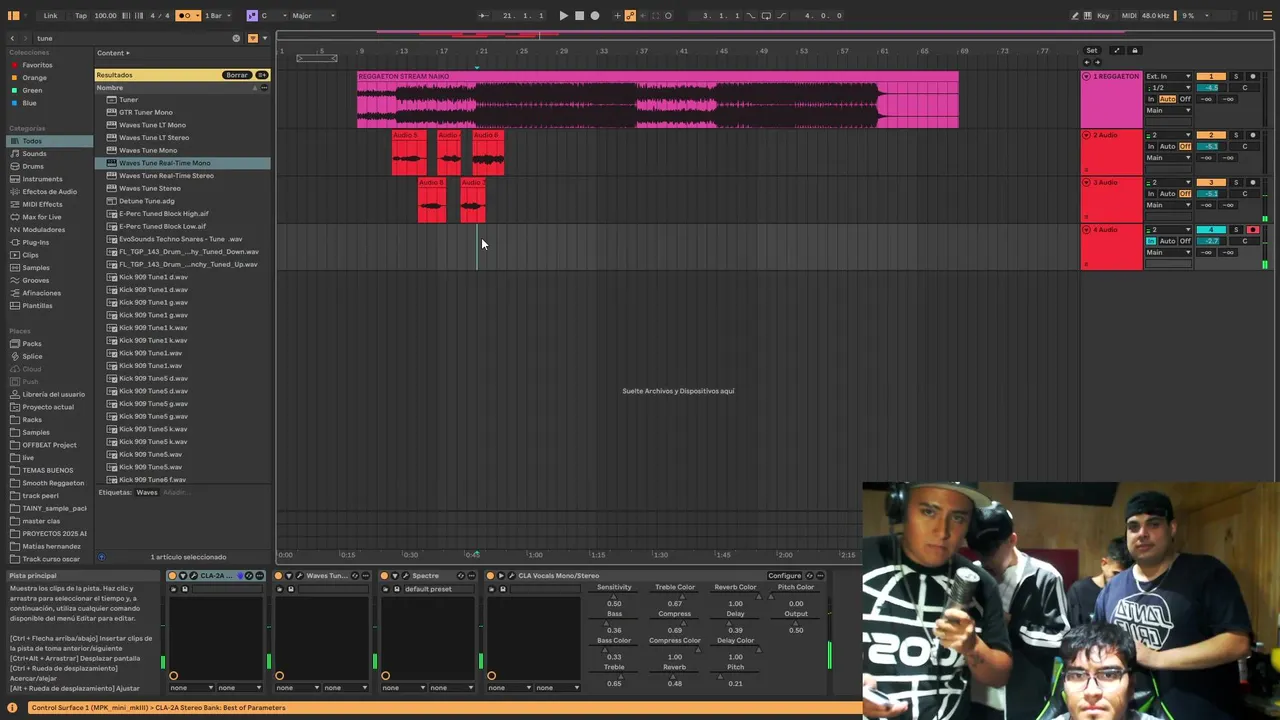Toggle the browser show/hide icon at top-left
The image size is (1280, 720).
click(14, 15)
